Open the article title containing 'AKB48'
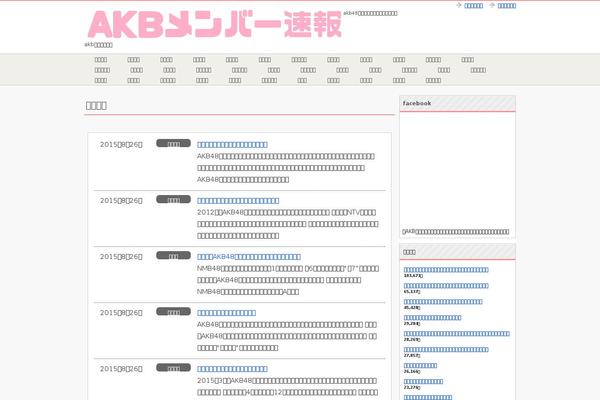Image resolution: width=600 pixels, height=400 pixels. tap(249, 257)
